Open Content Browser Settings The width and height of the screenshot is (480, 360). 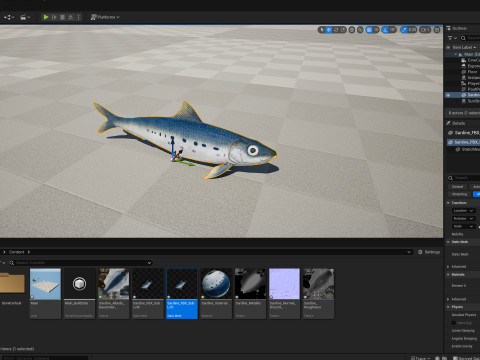[429, 252]
